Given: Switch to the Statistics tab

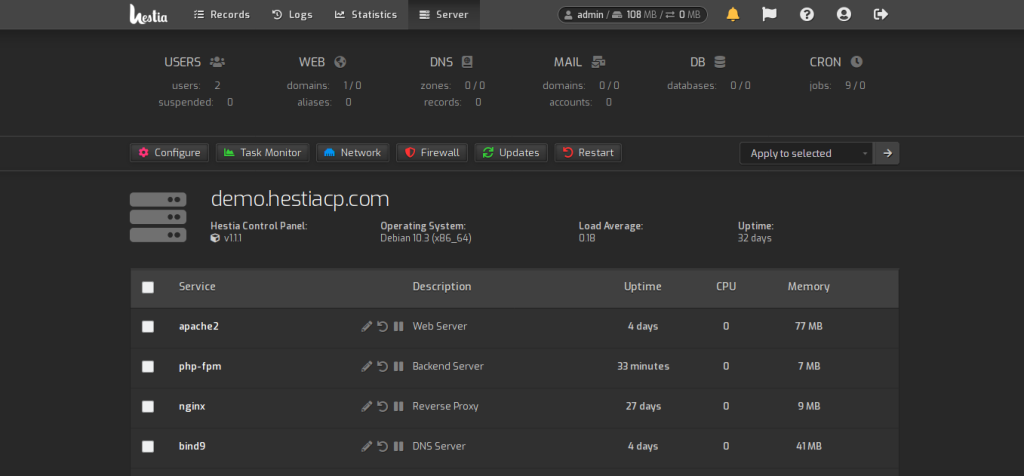Looking at the screenshot, I should 366,14.
